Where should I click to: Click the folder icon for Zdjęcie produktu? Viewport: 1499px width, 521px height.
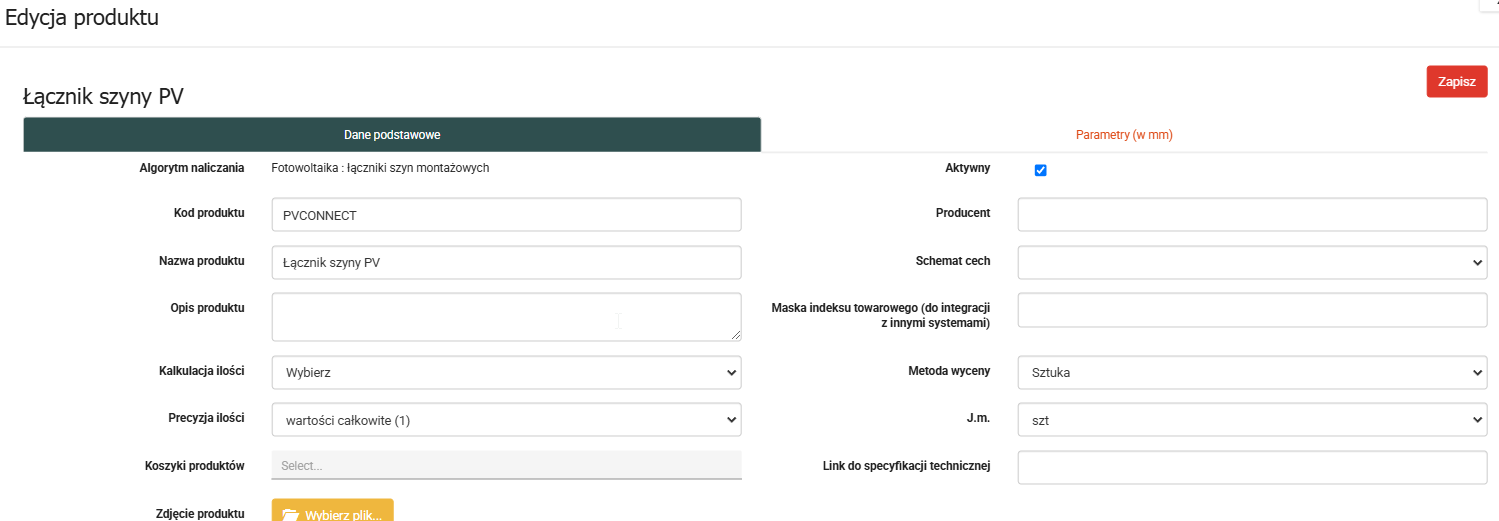pyautogui.click(x=291, y=514)
